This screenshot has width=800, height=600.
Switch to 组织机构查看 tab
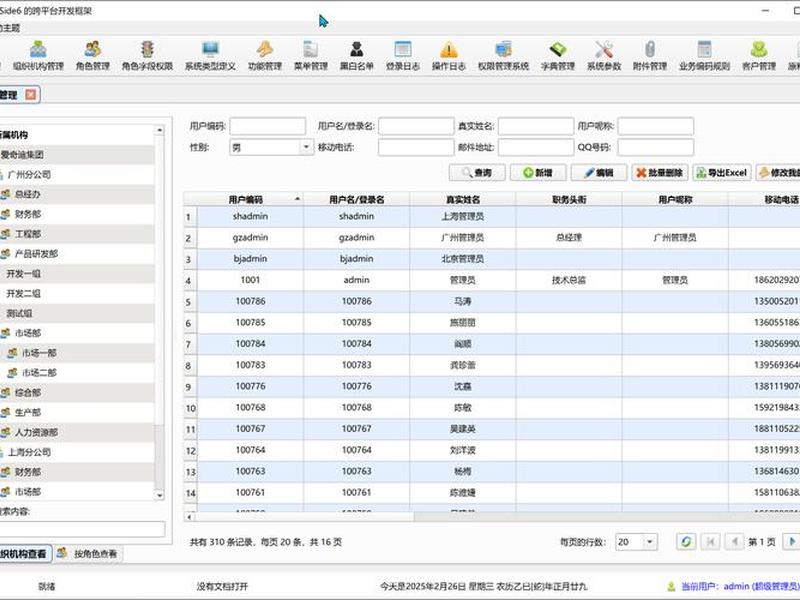24,554
